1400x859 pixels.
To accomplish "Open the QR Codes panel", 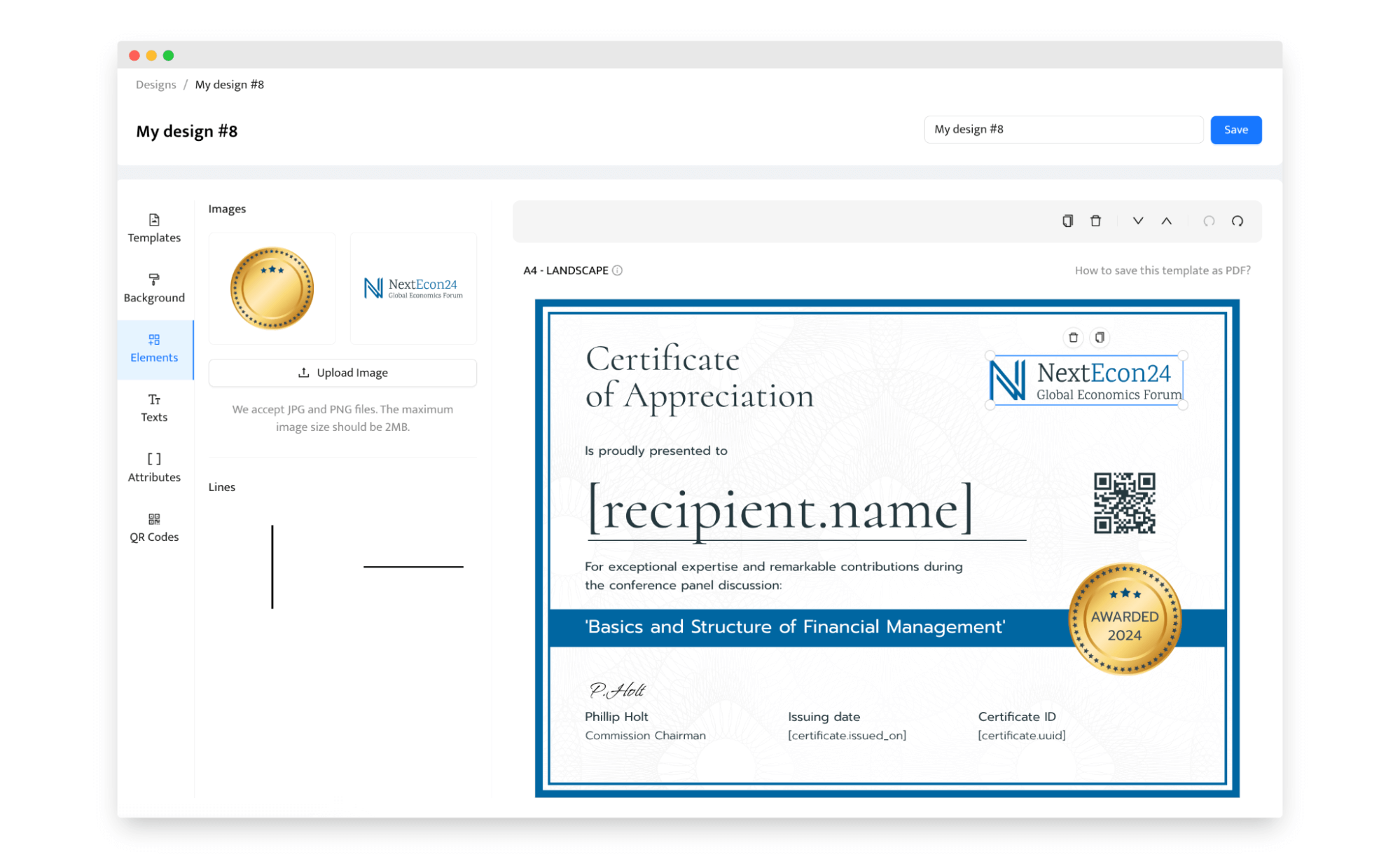I will tap(154, 528).
